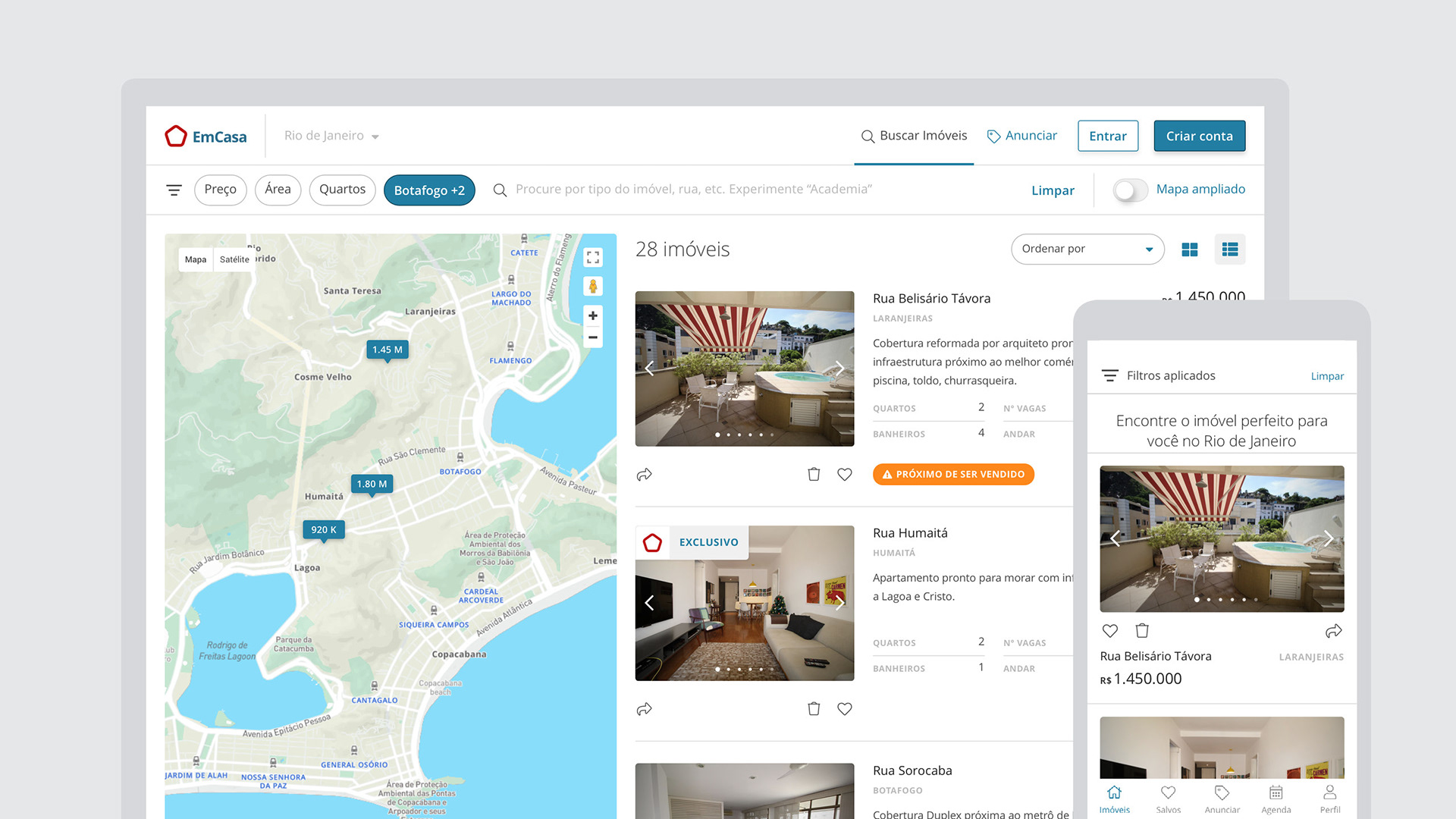
Task: Share the Rua Belisário Távora listing
Action: (x=645, y=475)
